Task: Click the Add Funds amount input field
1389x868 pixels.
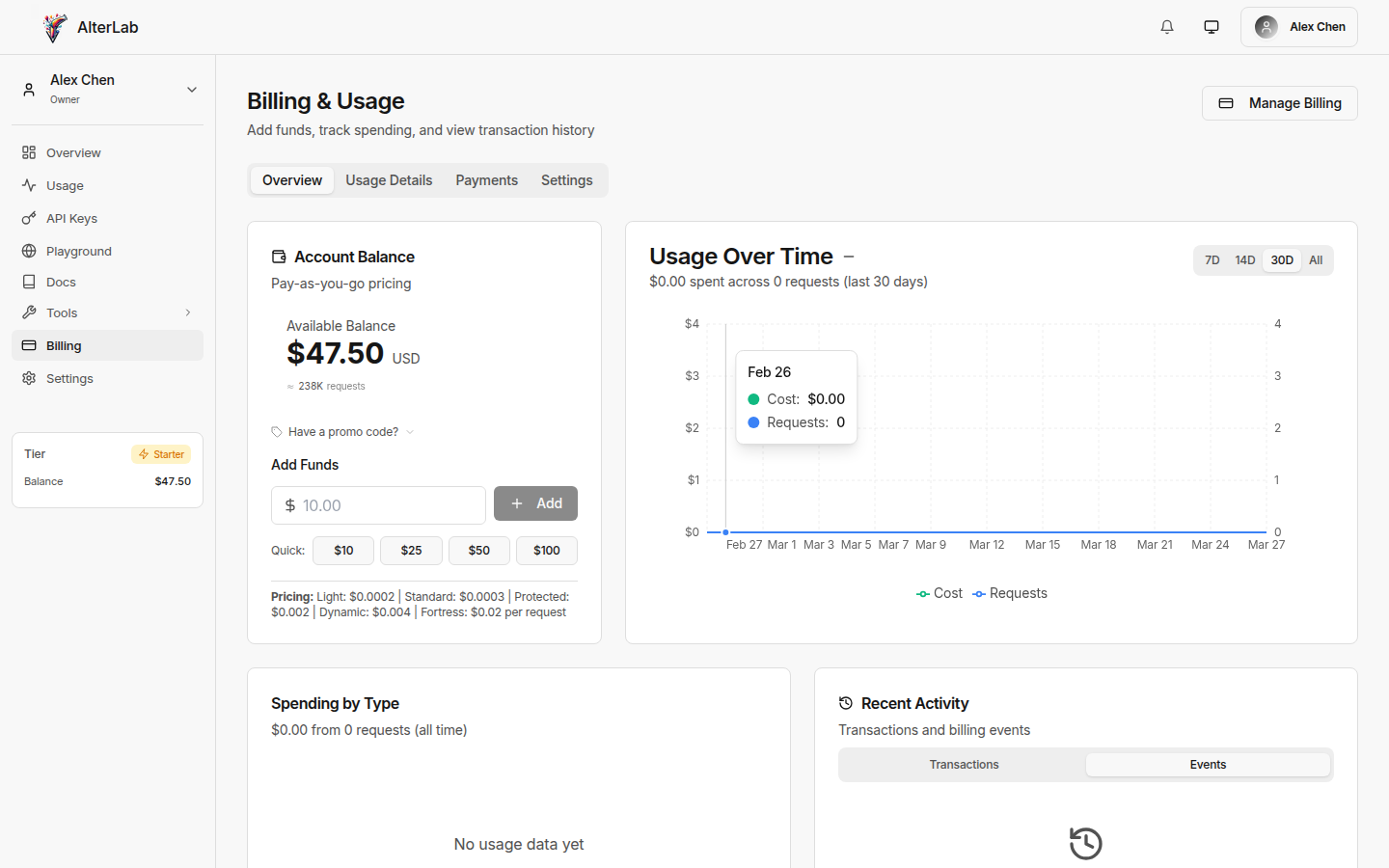Action: pyautogui.click(x=378, y=505)
